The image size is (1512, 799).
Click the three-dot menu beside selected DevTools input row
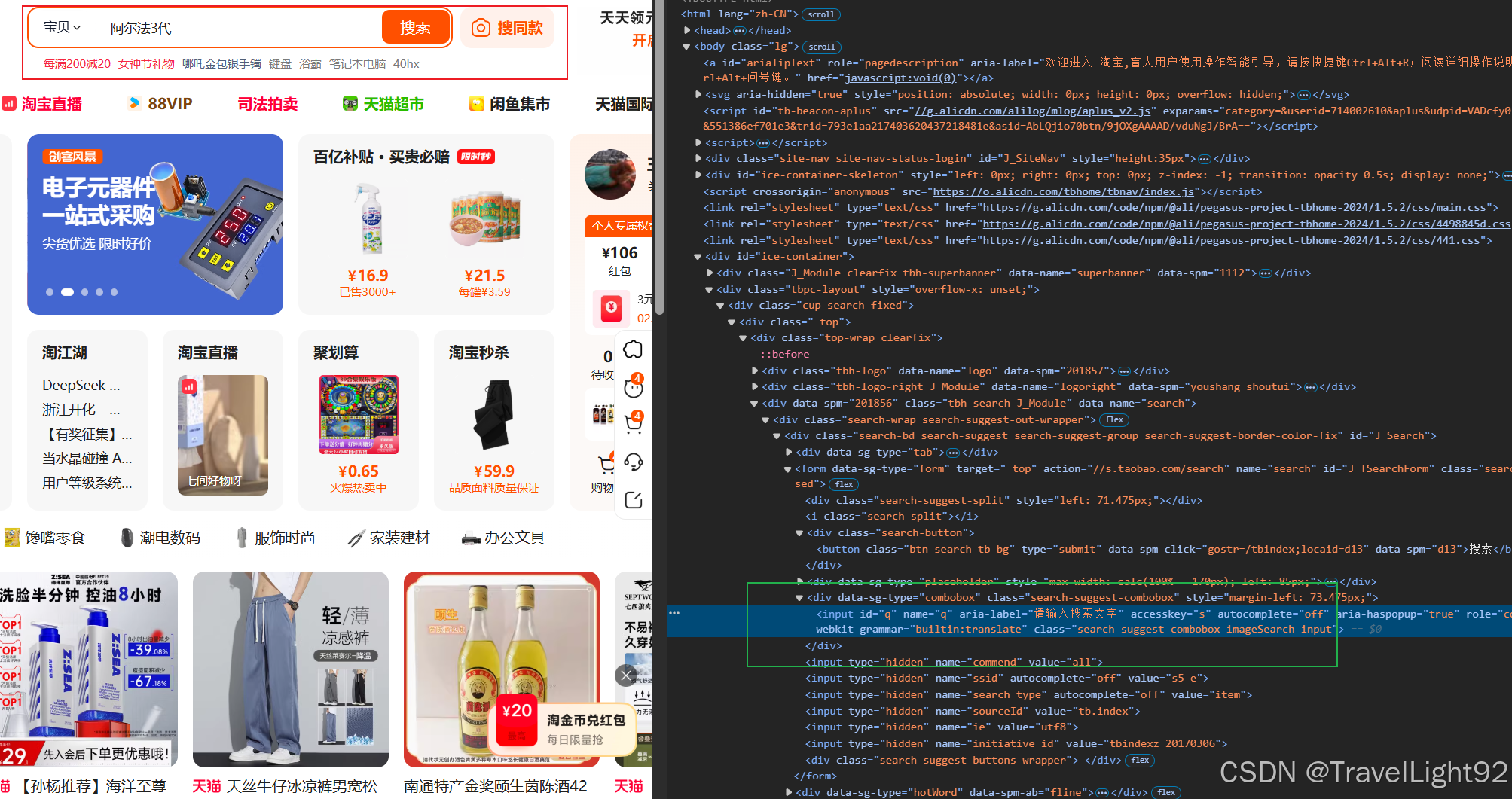click(674, 613)
